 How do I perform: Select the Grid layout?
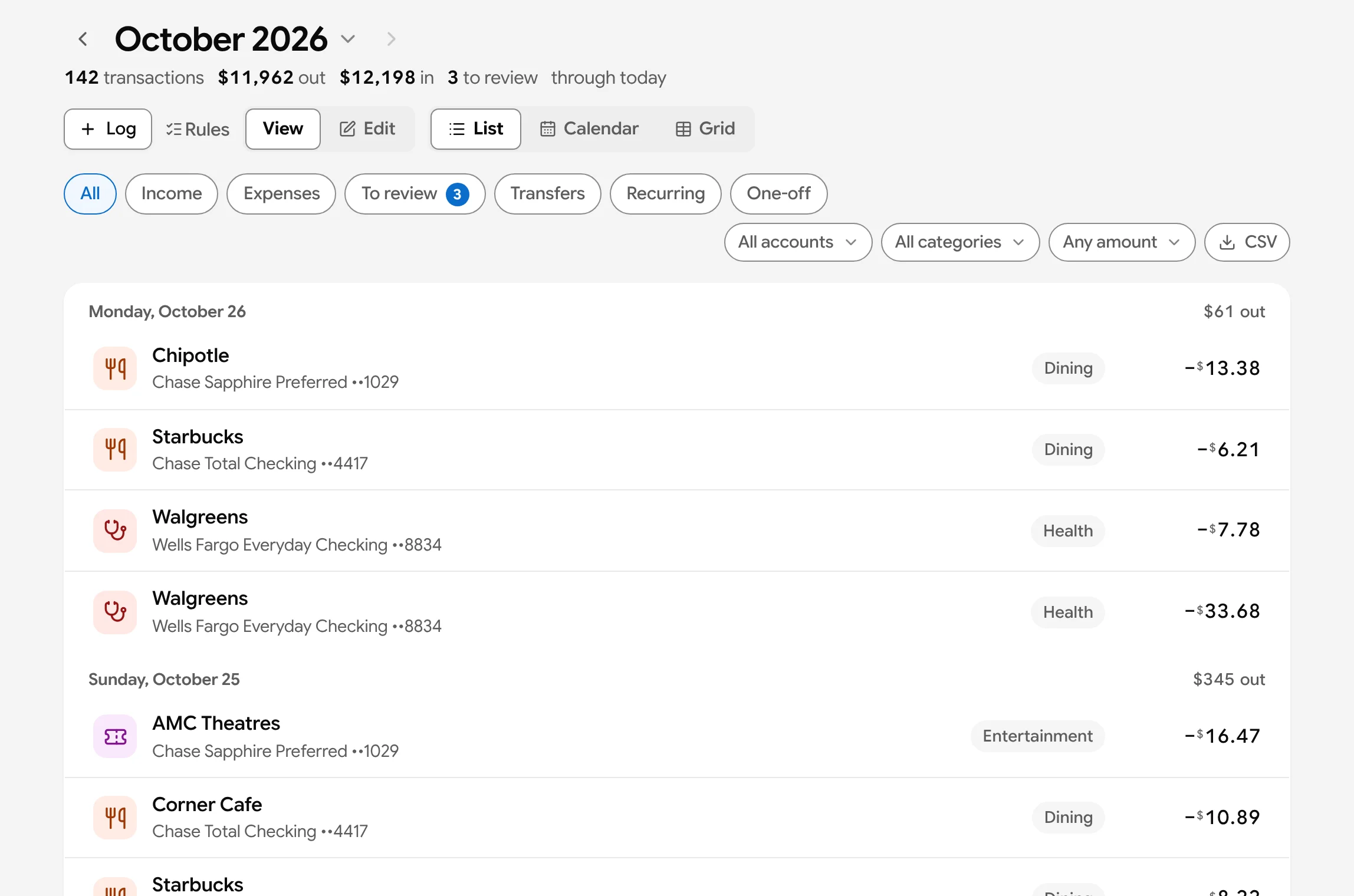[705, 129]
